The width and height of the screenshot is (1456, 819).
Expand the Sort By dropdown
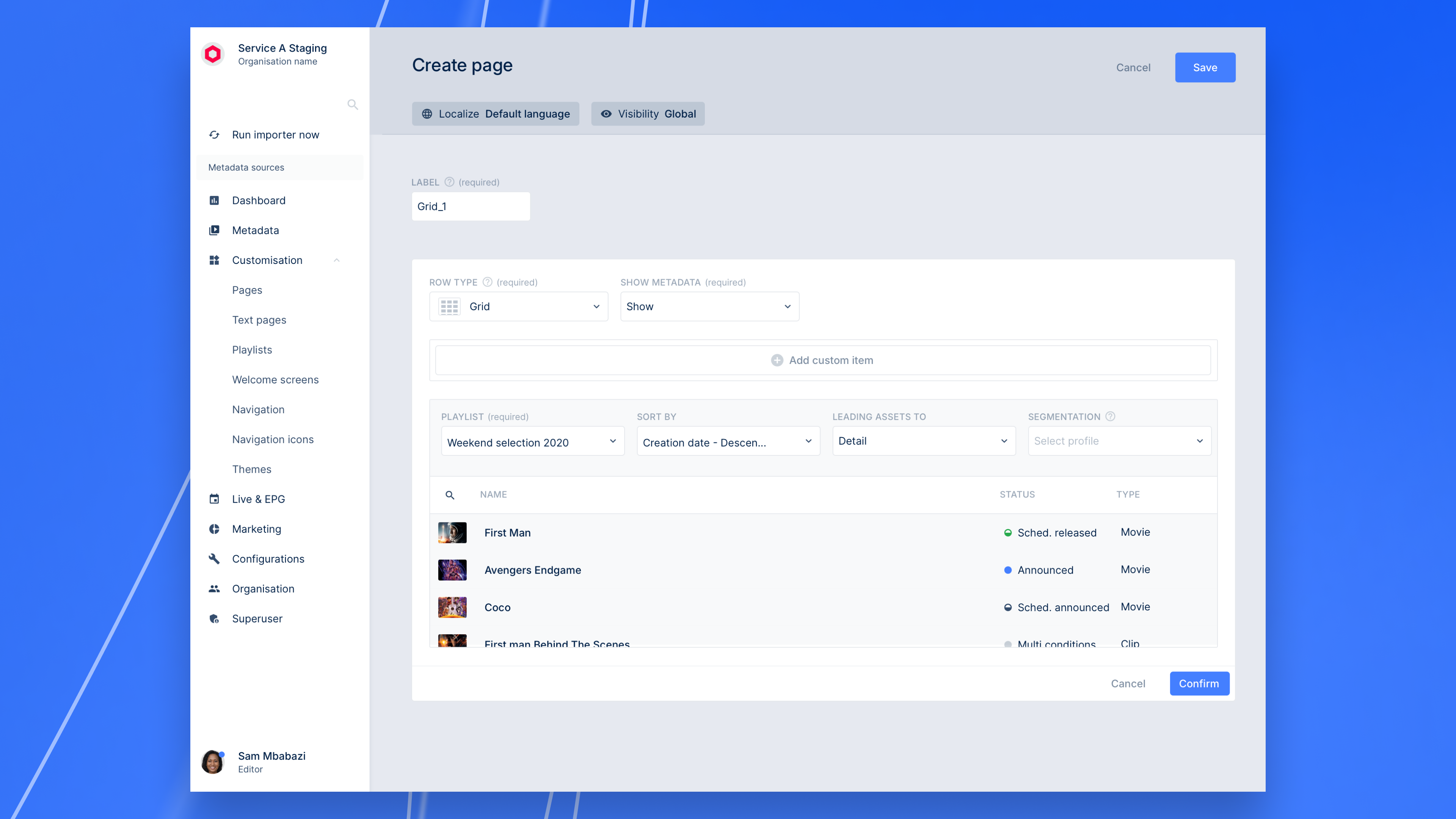click(728, 441)
